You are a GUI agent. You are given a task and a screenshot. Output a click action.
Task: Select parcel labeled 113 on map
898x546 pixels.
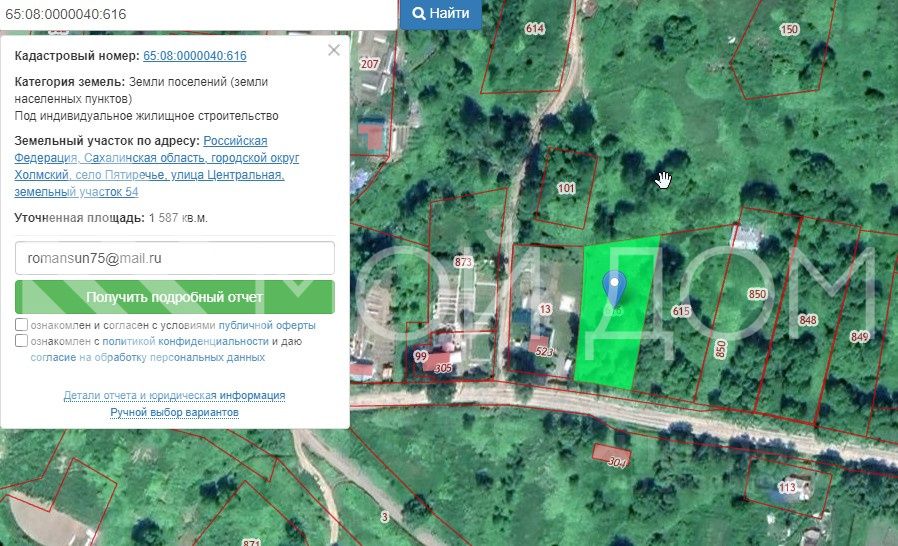(787, 488)
